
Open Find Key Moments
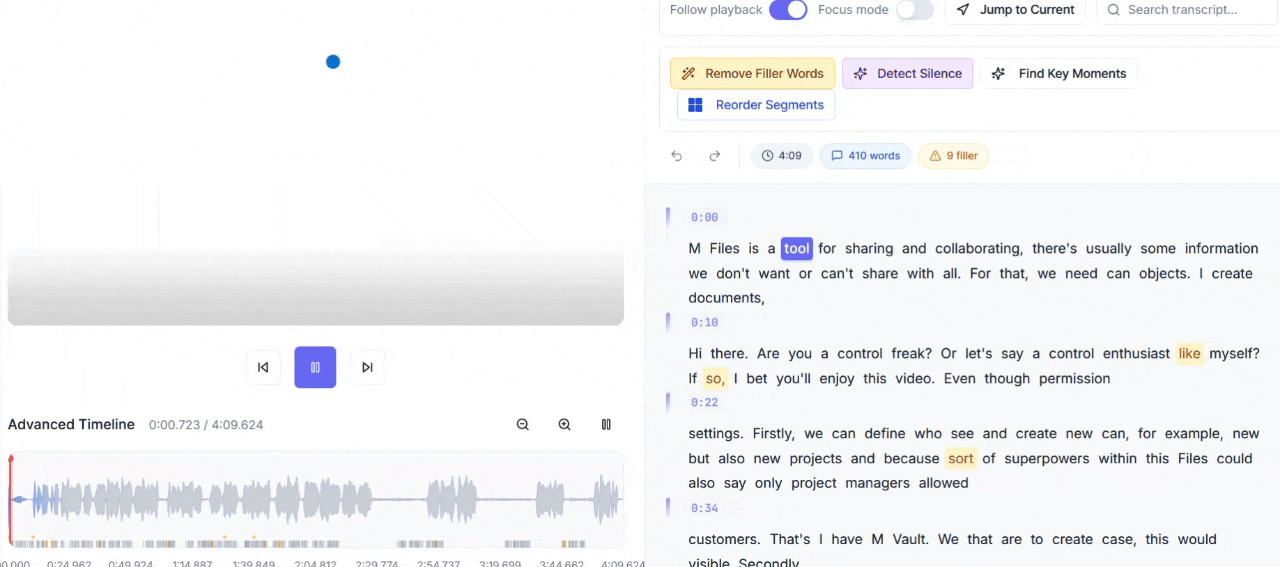click(x=1059, y=73)
